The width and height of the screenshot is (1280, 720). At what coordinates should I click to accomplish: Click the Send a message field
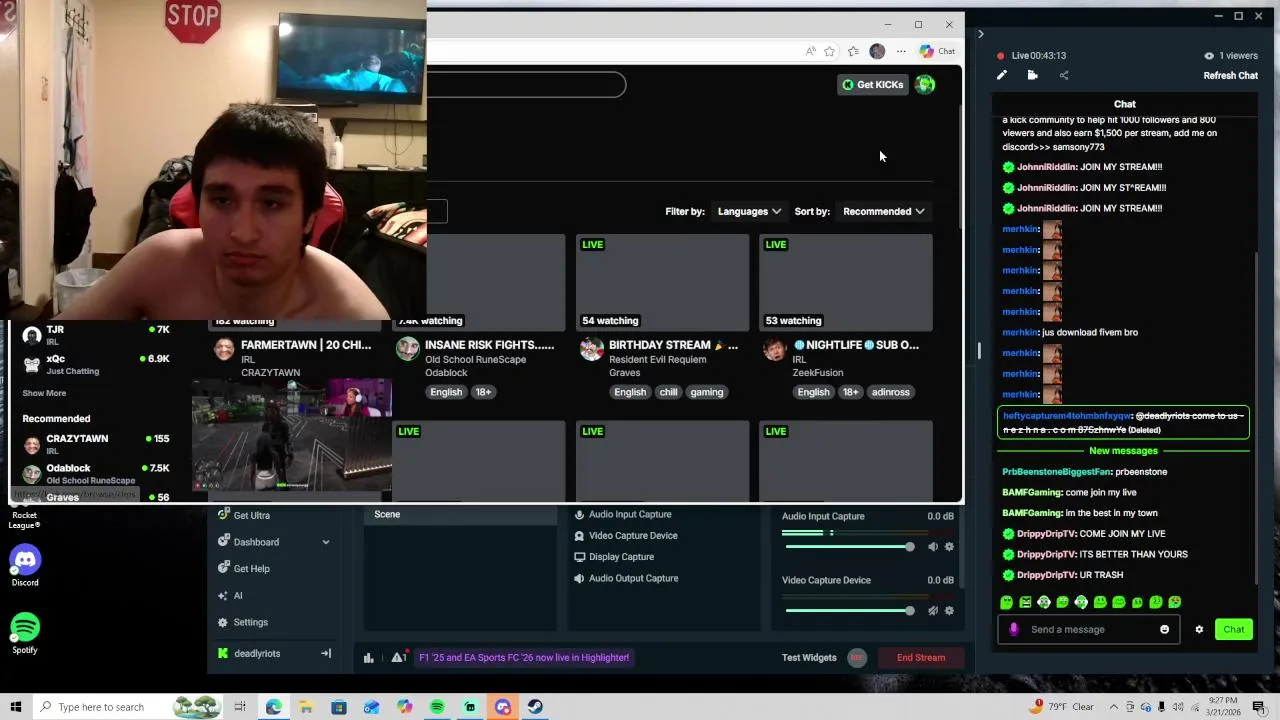pyautogui.click(x=1088, y=629)
